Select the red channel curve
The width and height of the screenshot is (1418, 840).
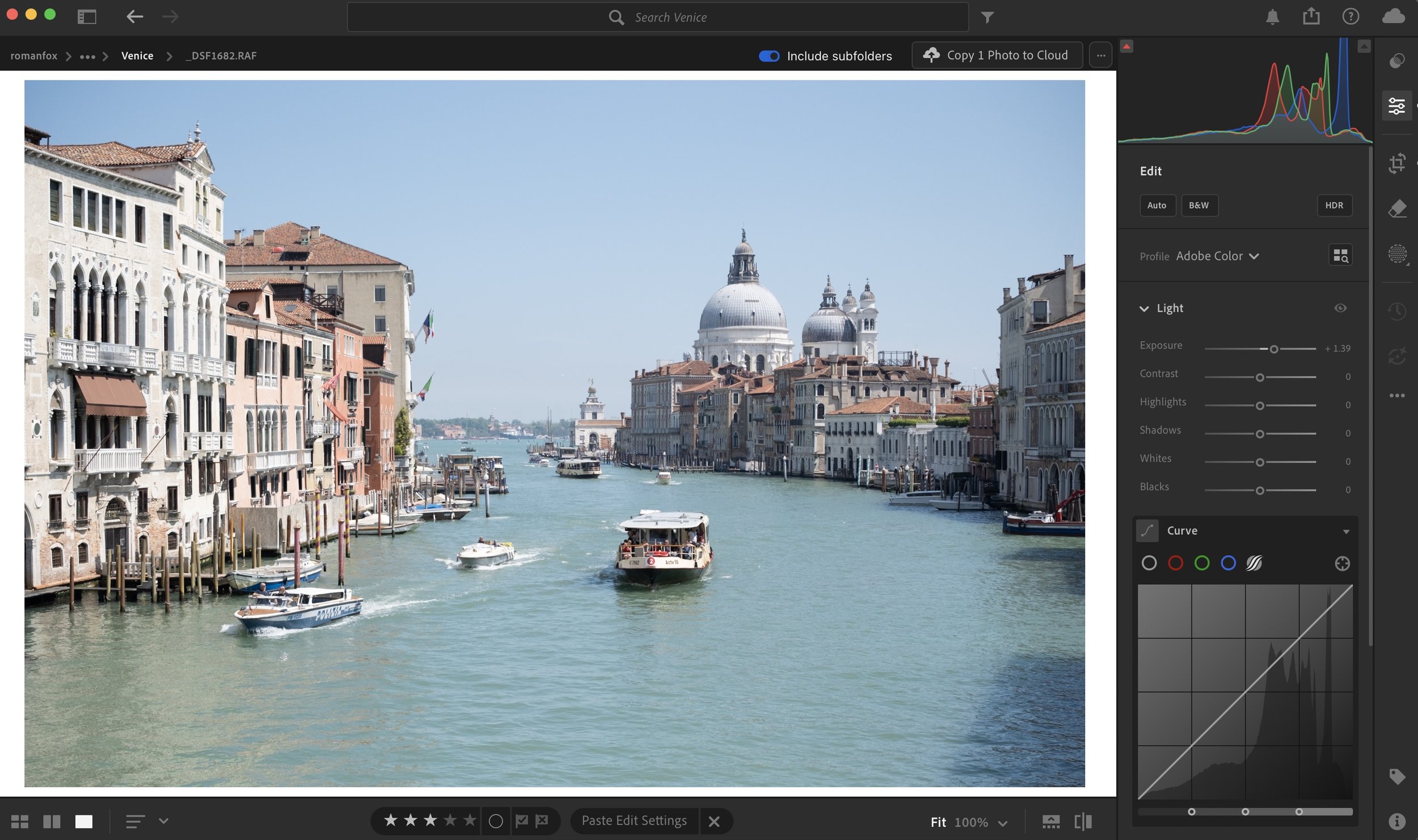click(1175, 563)
